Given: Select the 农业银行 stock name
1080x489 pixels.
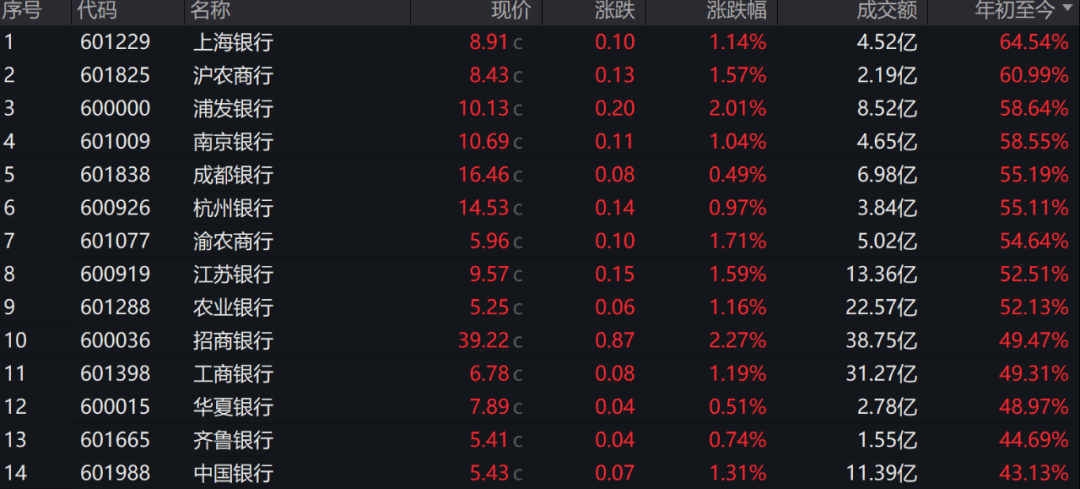Looking at the screenshot, I should coord(233,308).
